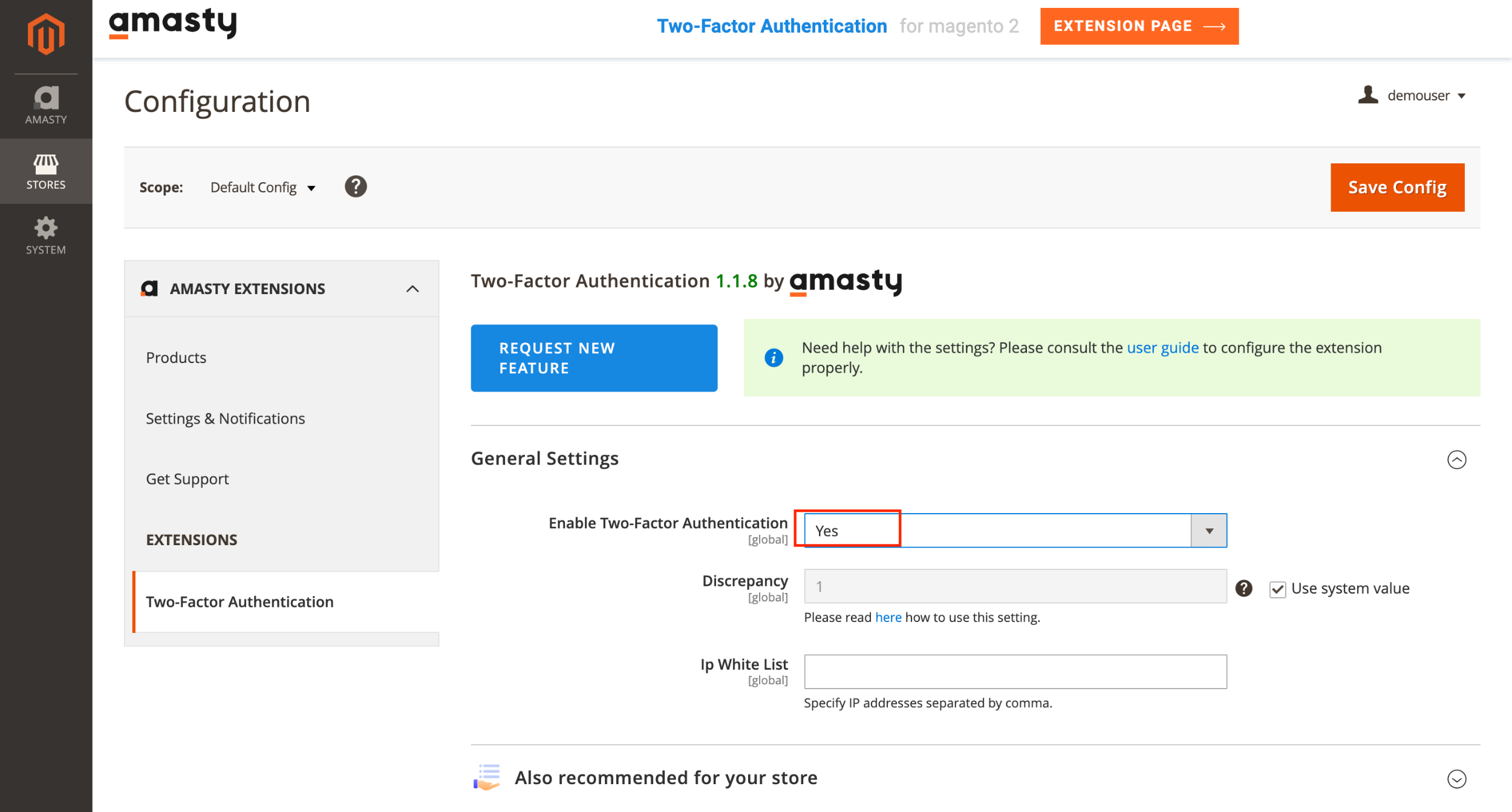
Task: Click the Discrepancy help tooltip icon
Action: point(1243,588)
